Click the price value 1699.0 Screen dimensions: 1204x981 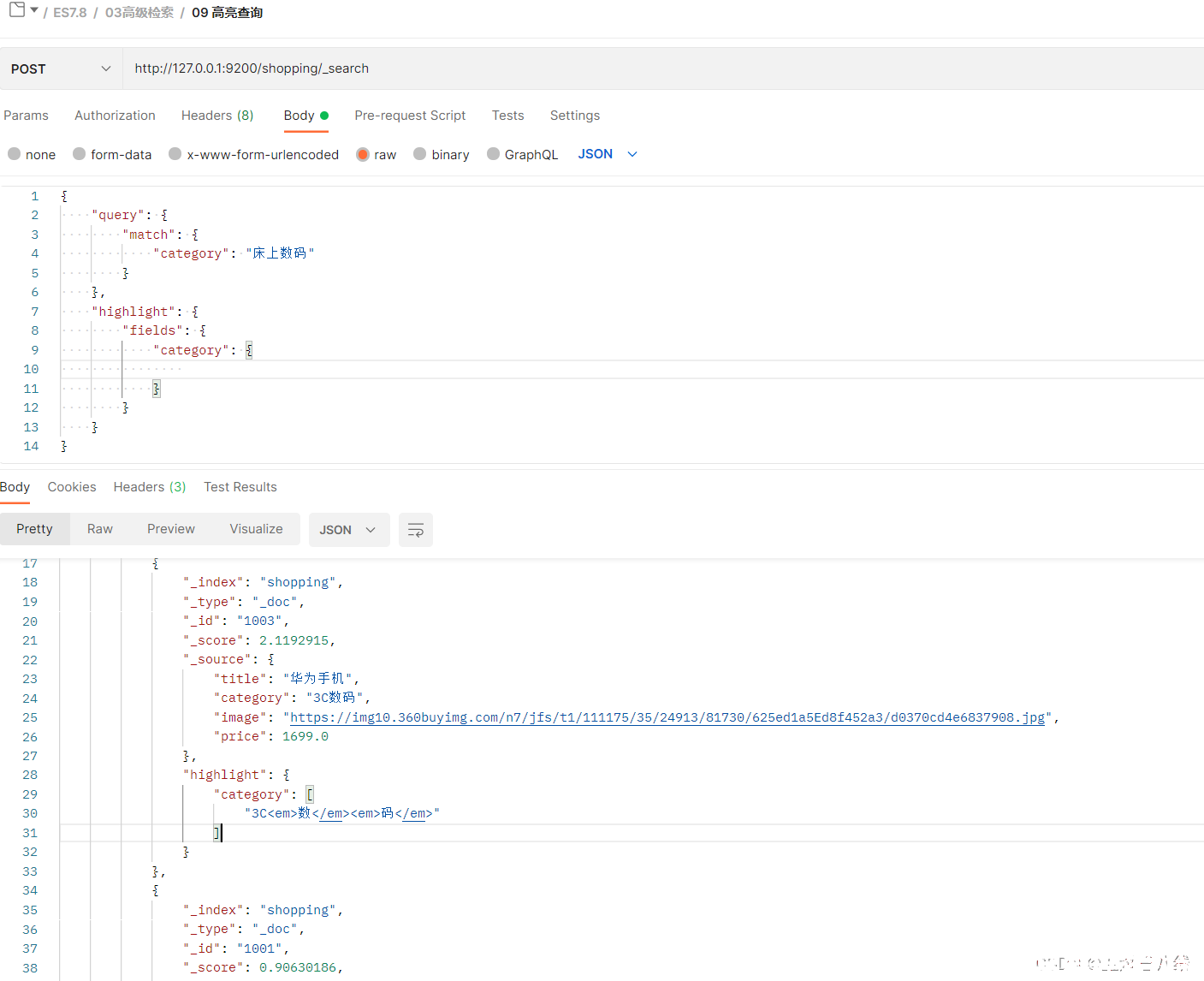click(x=305, y=736)
